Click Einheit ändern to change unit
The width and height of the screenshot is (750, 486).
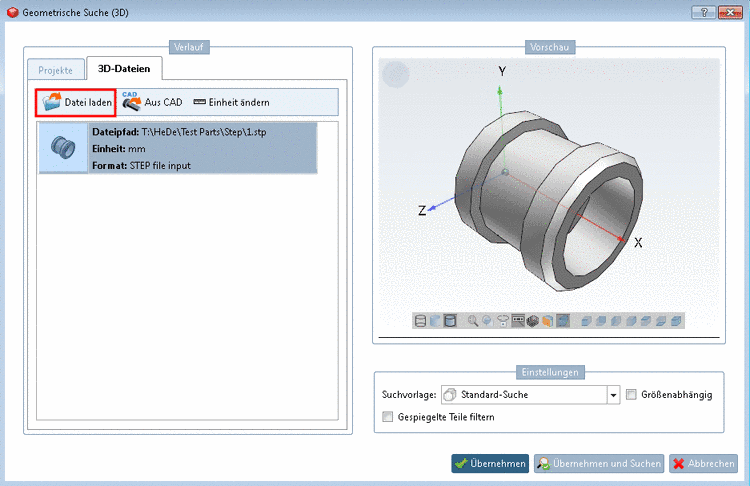(x=232, y=102)
